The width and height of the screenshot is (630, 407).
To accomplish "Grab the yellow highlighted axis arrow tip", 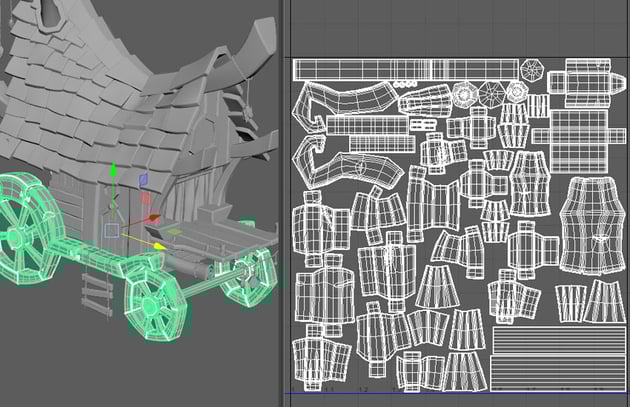I will 159,243.
